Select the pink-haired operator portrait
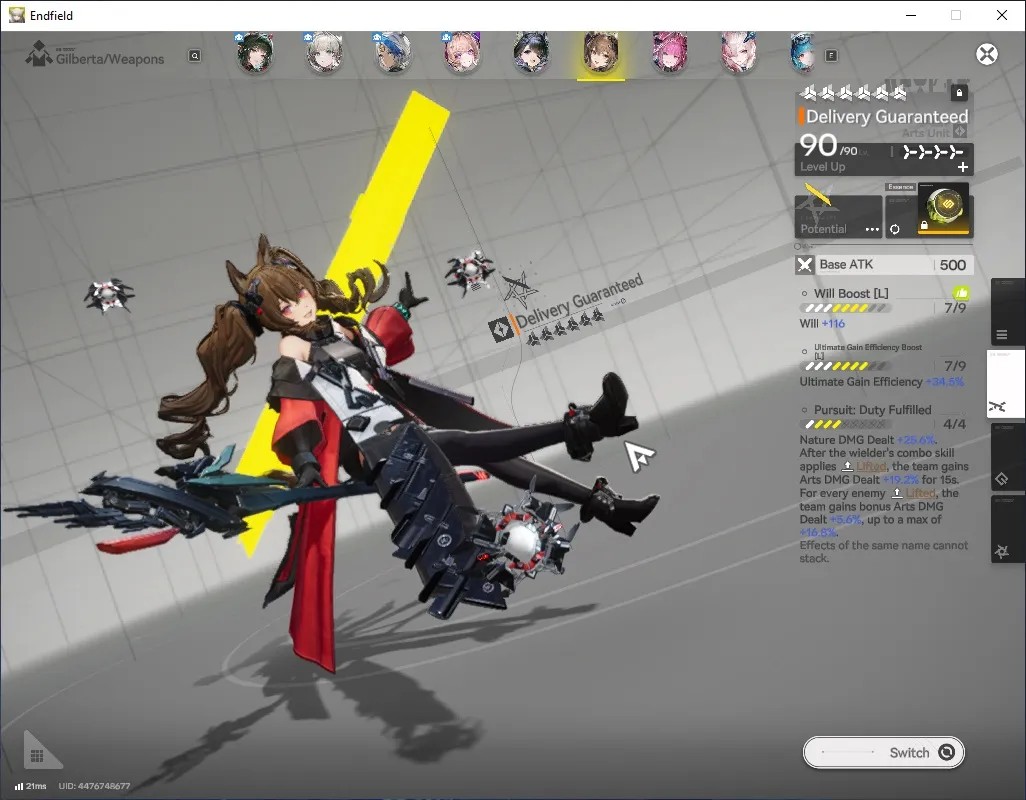The height and width of the screenshot is (800, 1026). tap(669, 53)
